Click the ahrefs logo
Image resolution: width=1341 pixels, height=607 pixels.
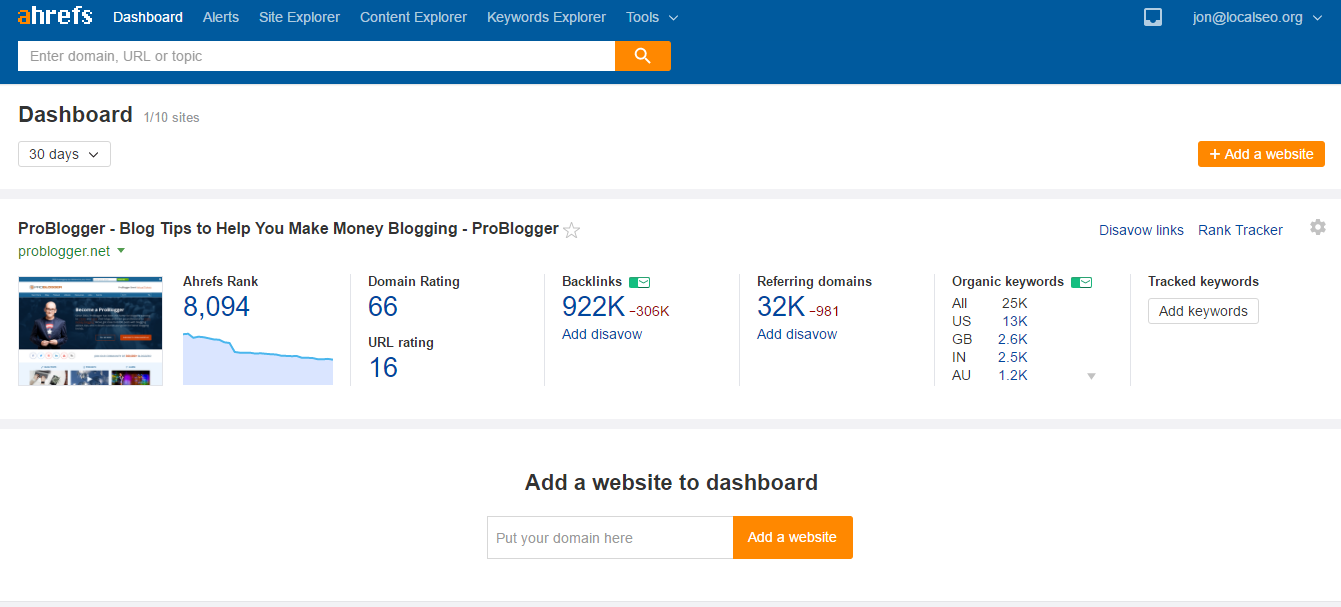(55, 16)
